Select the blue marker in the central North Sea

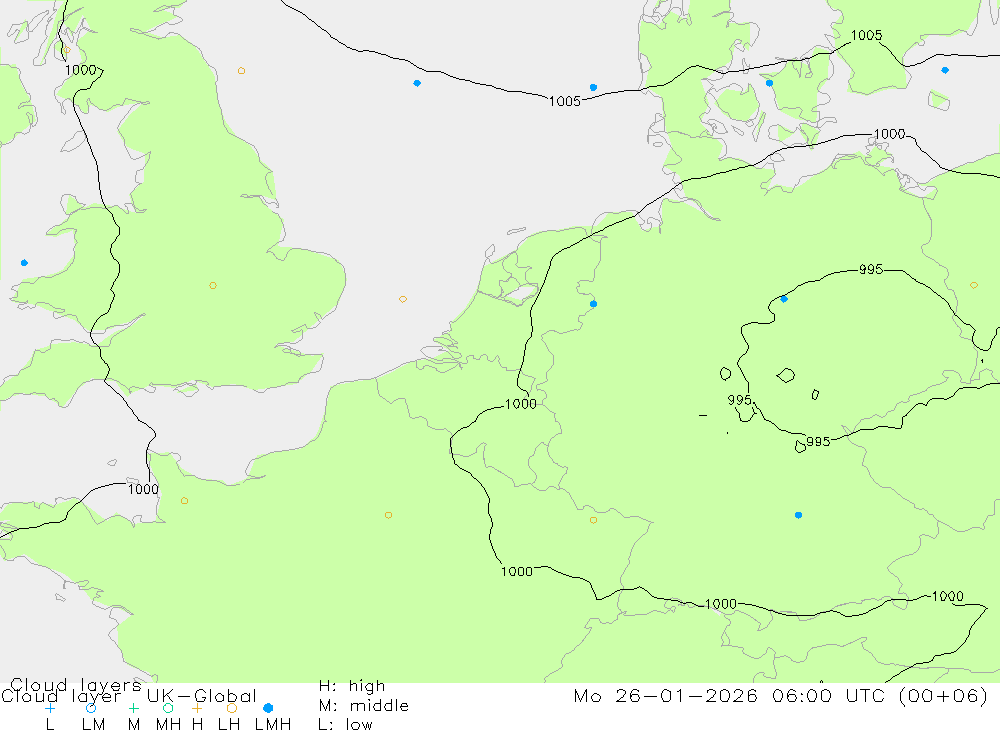pos(417,84)
